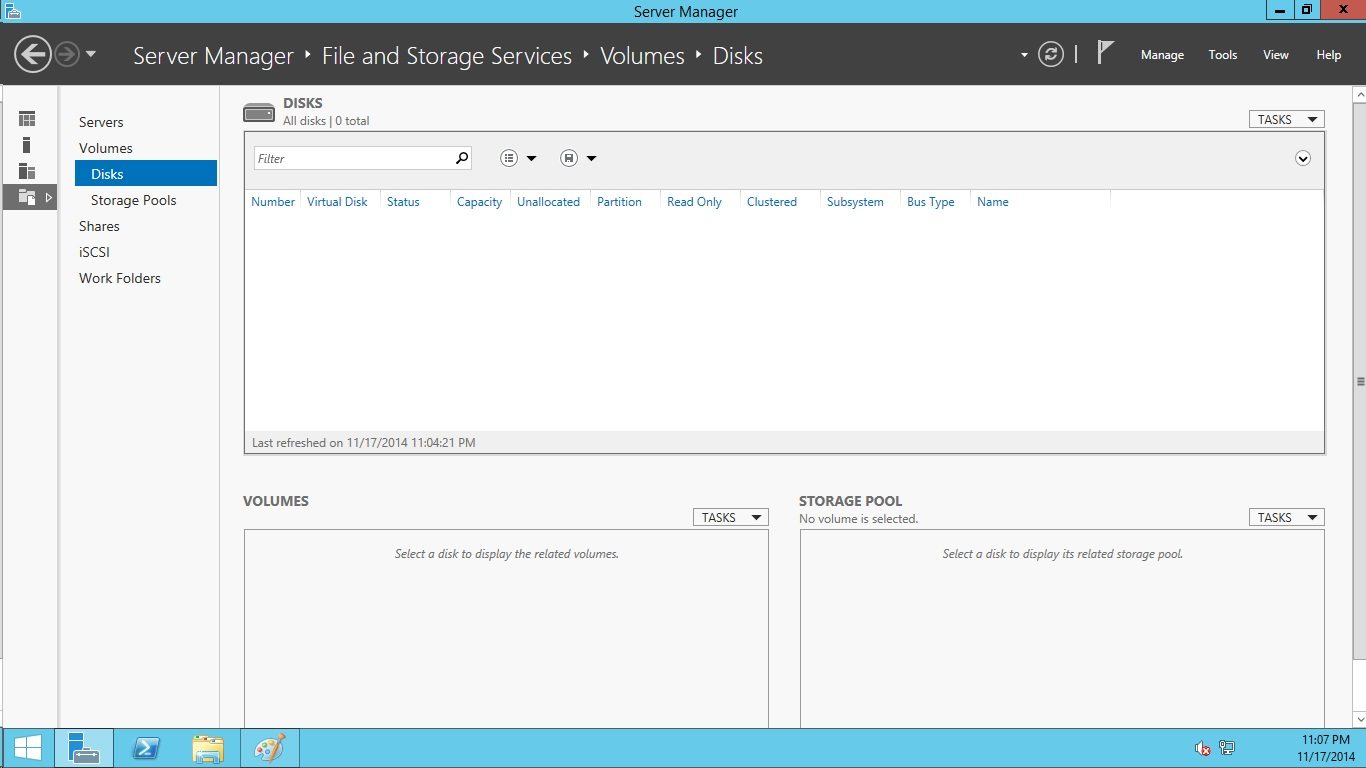This screenshot has width=1366, height=768.
Task: Open the Dashboard icon in the left rail
Action: [27, 119]
